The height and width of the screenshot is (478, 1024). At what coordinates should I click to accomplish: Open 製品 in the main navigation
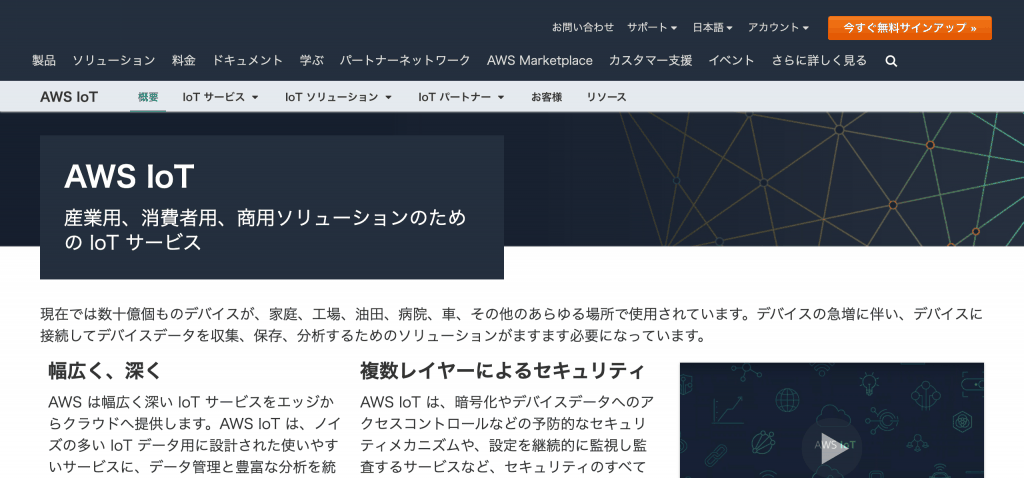[x=44, y=61]
